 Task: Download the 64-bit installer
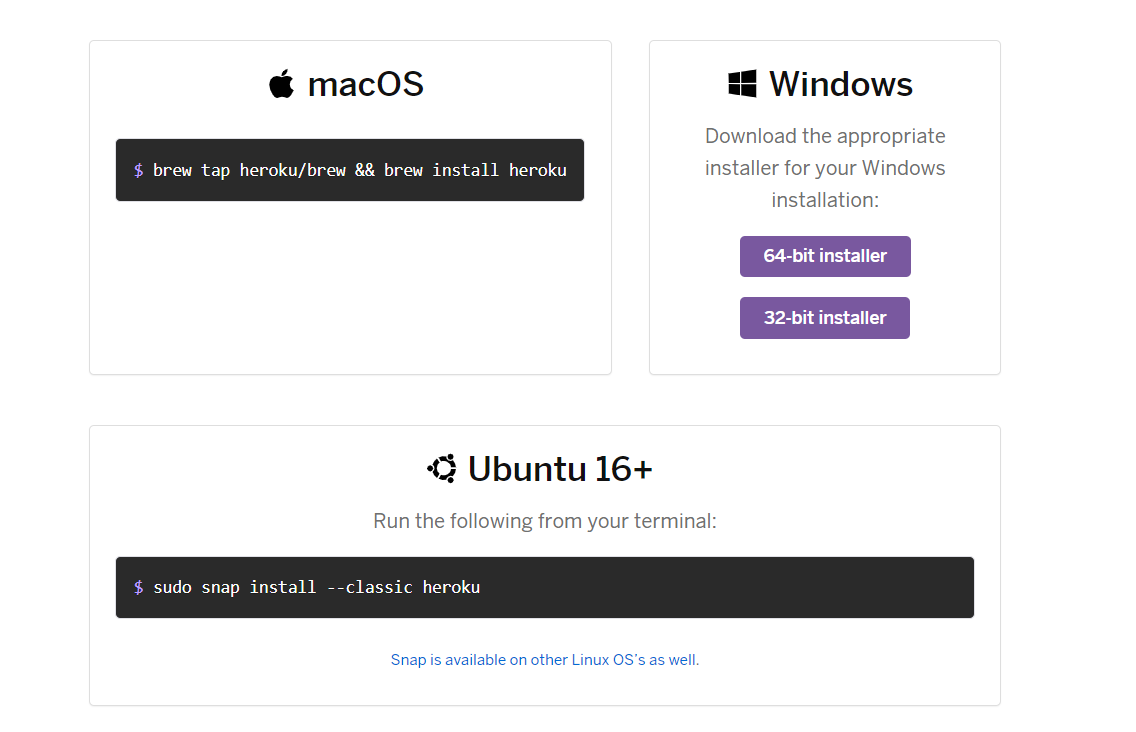tap(825, 256)
